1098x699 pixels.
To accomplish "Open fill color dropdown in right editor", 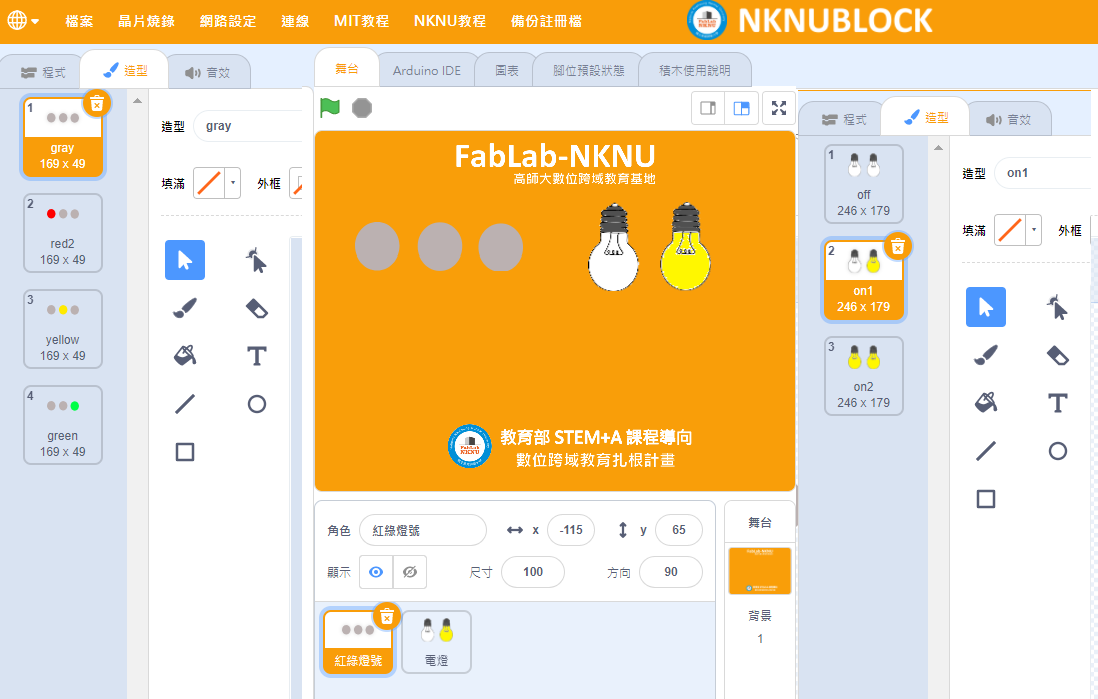I will 1034,230.
